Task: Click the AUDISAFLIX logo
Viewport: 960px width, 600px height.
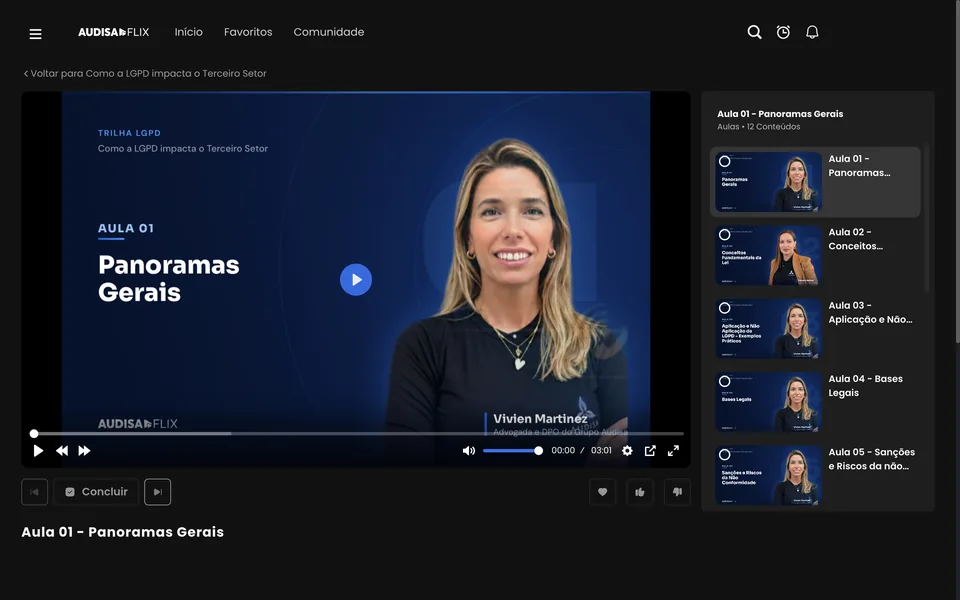Action: (x=113, y=32)
